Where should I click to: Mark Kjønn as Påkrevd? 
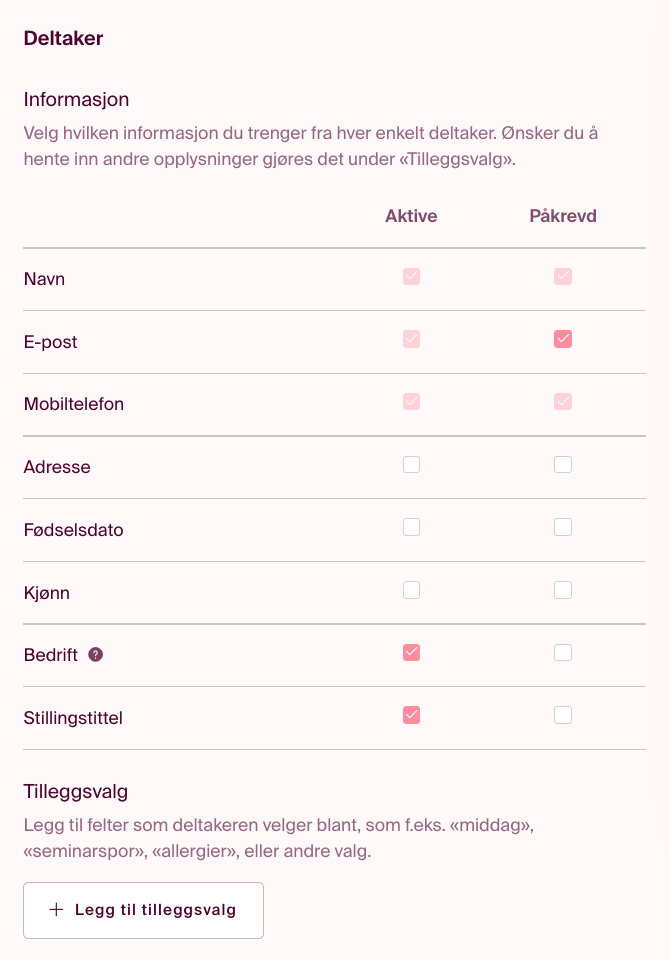click(x=563, y=590)
